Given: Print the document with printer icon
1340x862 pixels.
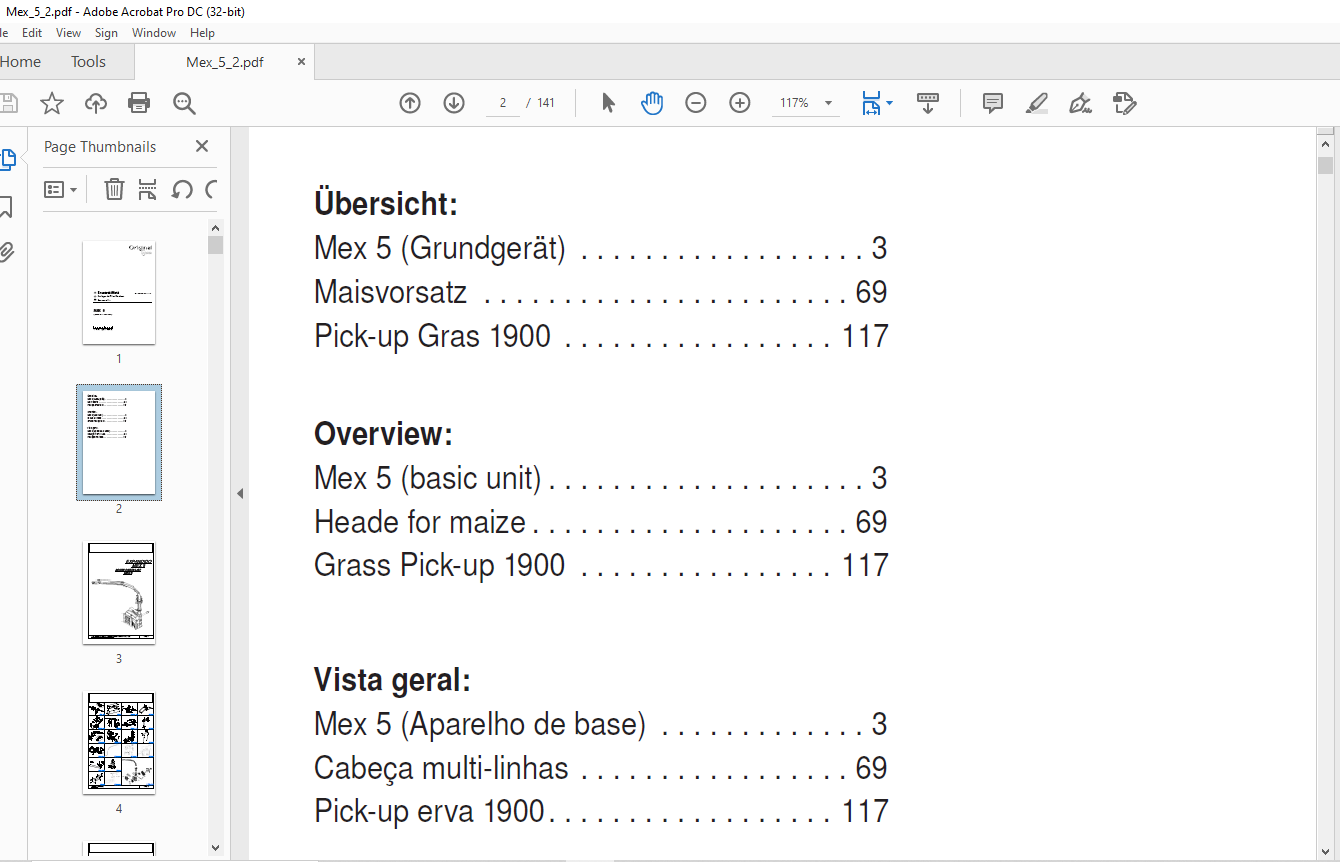Looking at the screenshot, I should pyautogui.click(x=139, y=103).
